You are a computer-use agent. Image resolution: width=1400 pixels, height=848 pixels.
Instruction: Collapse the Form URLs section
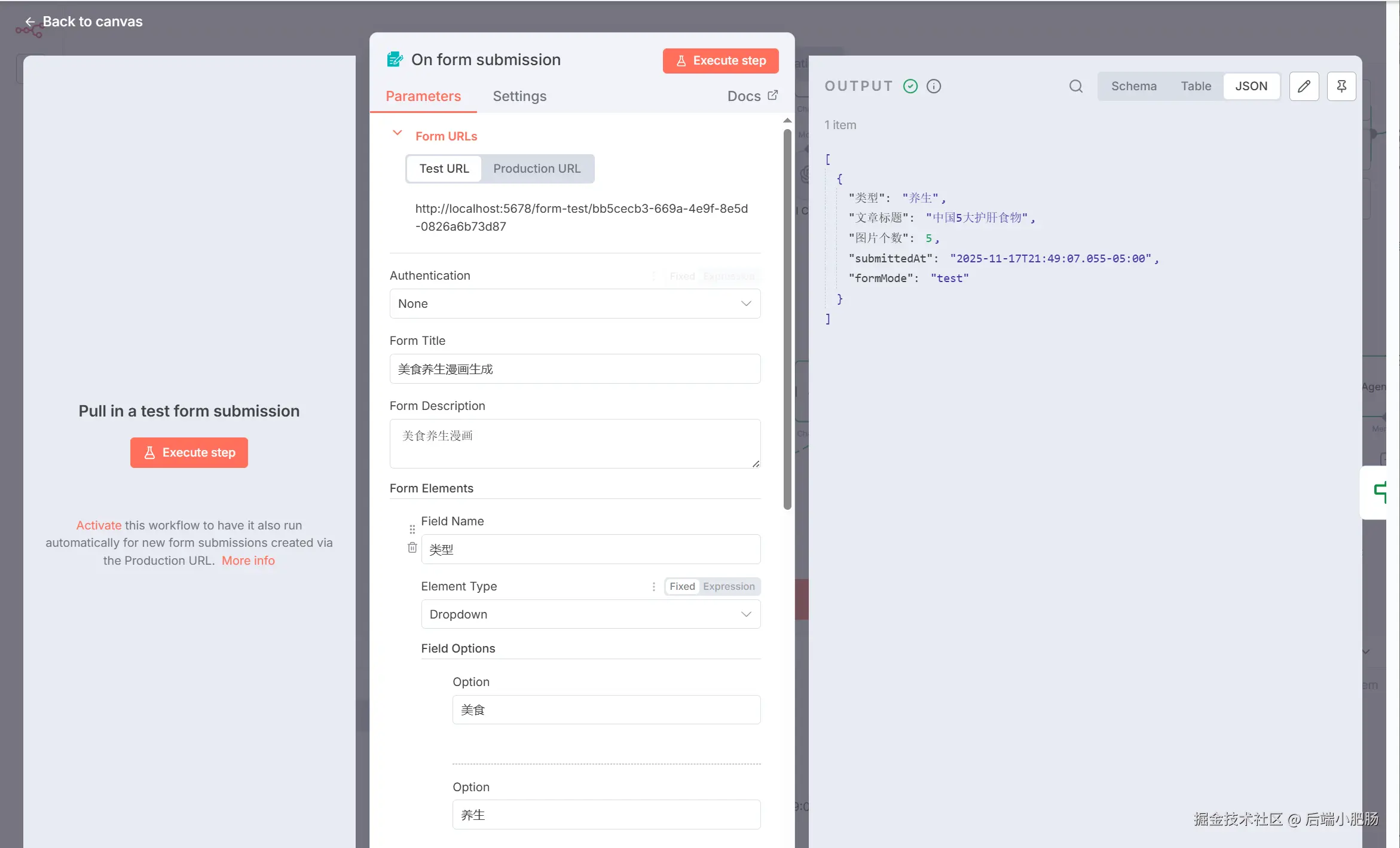click(397, 134)
